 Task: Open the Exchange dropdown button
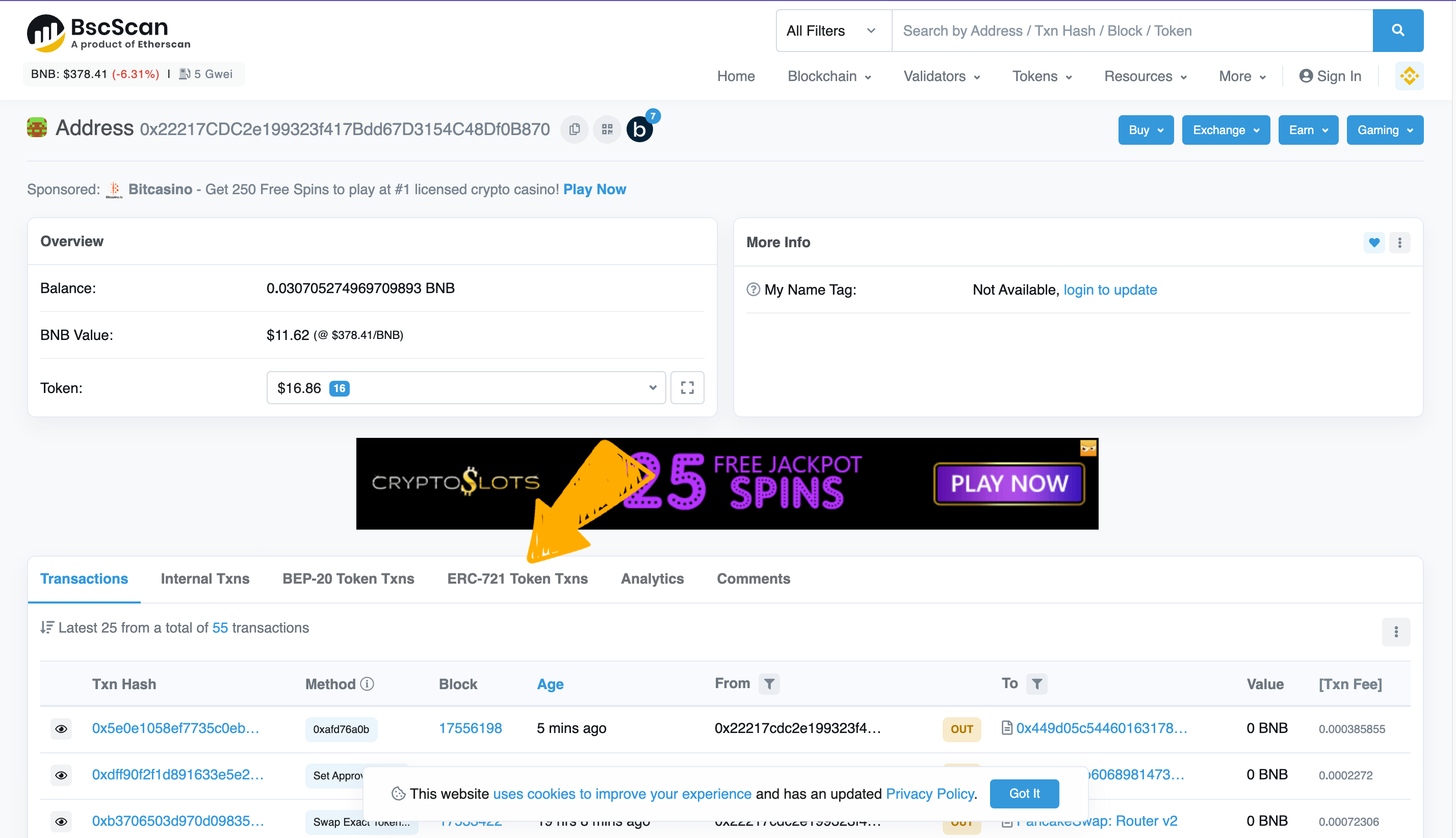pyautogui.click(x=1225, y=130)
